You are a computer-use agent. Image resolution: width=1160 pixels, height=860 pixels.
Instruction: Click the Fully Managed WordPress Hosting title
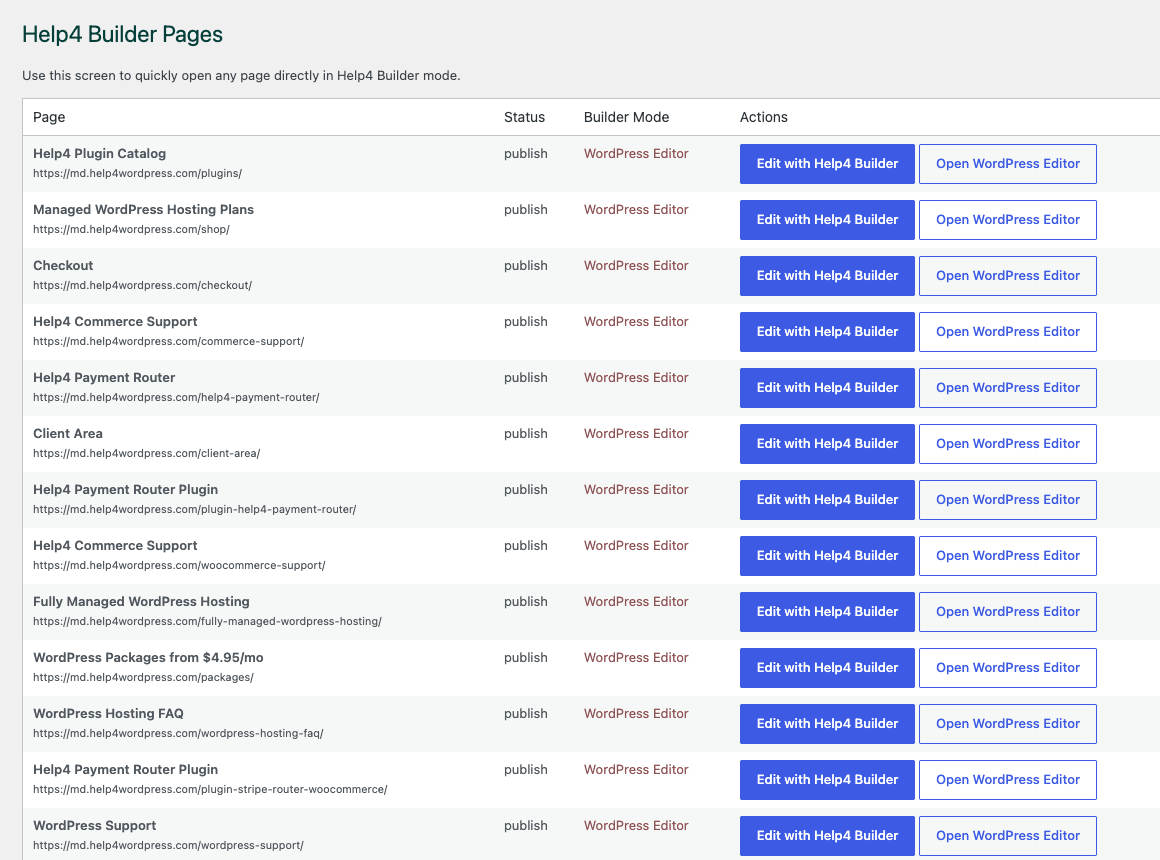tap(141, 601)
